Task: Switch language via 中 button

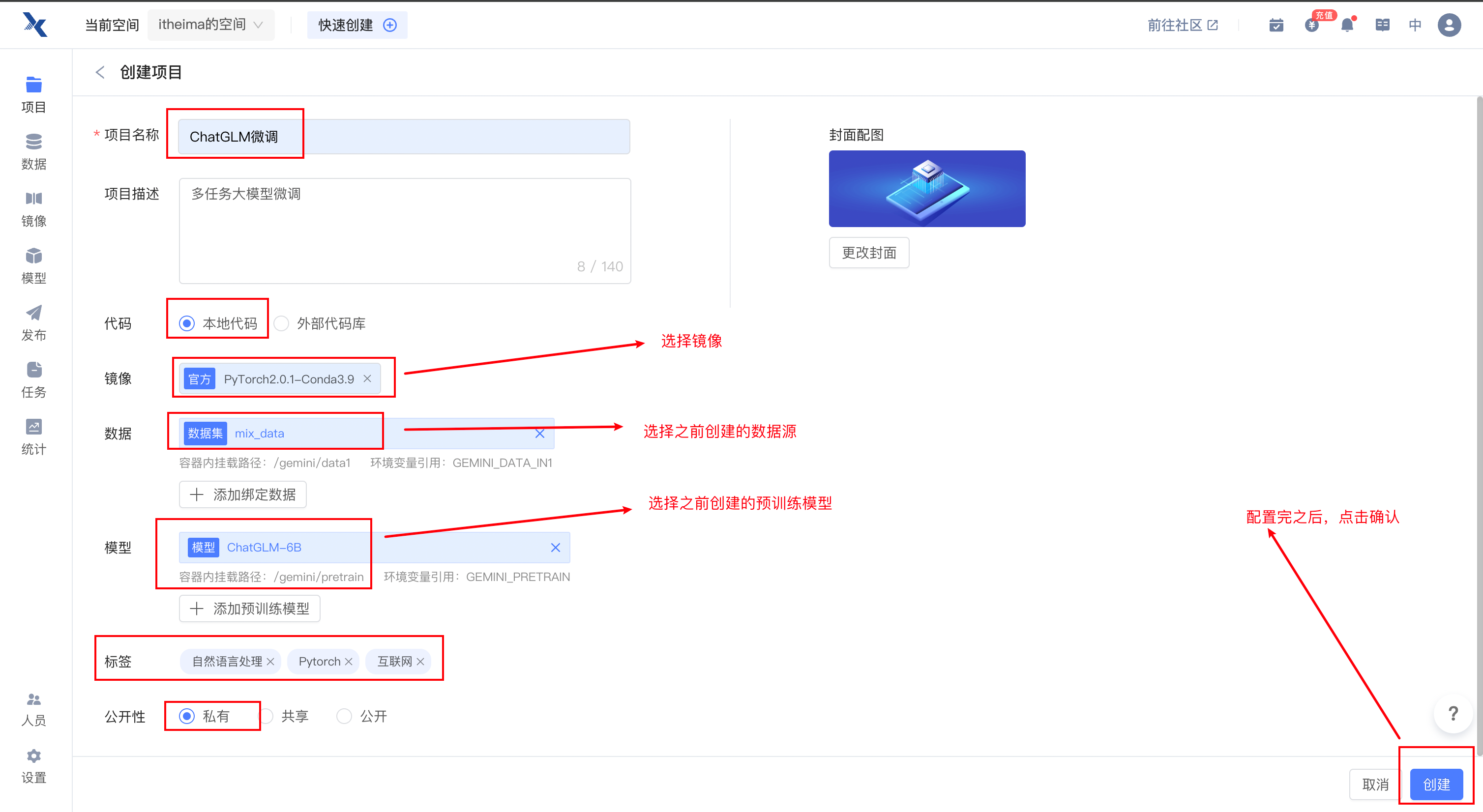Action: 1415,26
